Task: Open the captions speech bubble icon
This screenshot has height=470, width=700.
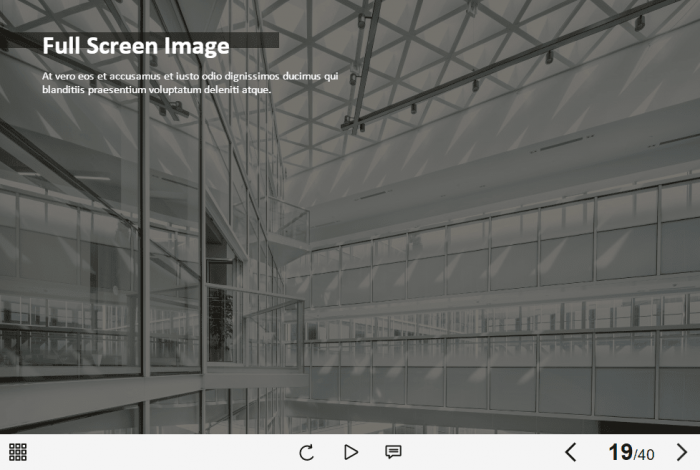Action: tap(393, 452)
